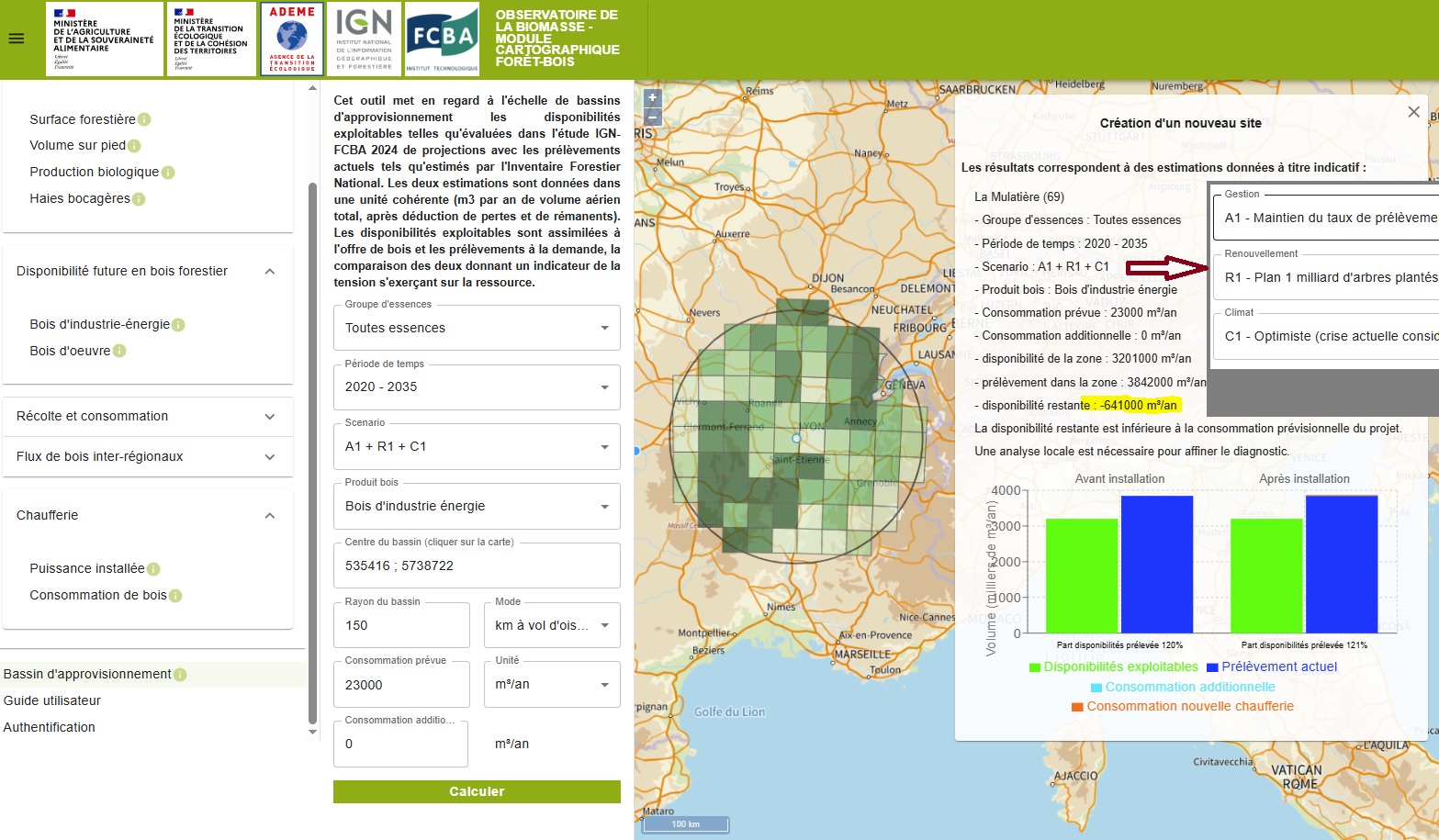The width and height of the screenshot is (1439, 840).
Task: Expand the Récolte et consommation section
Action: pos(147,417)
